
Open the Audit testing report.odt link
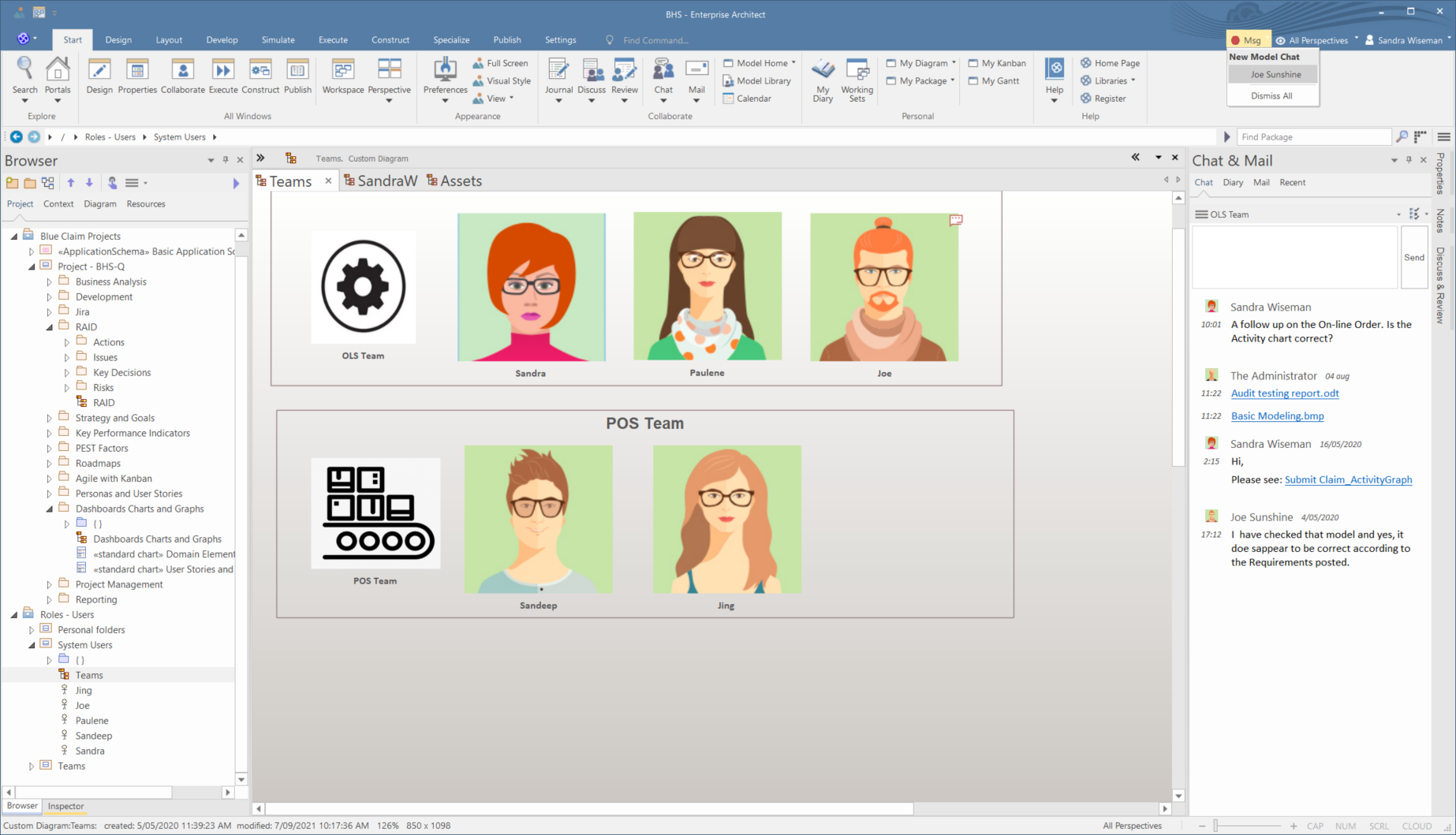point(1284,393)
